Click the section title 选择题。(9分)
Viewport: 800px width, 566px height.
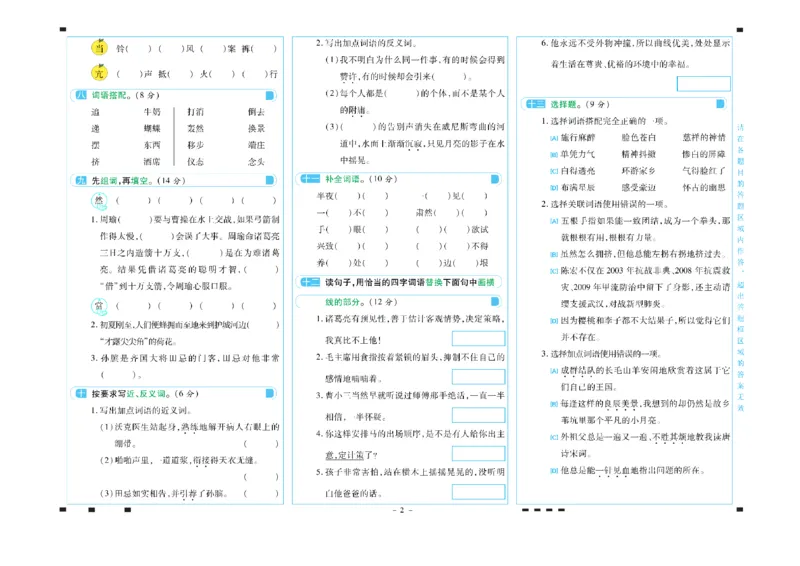coord(580,104)
